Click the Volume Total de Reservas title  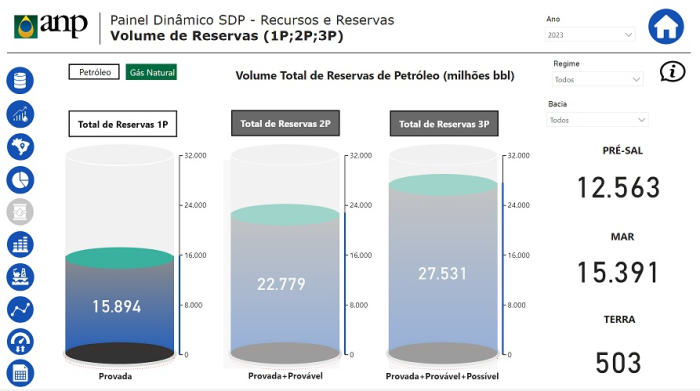(375, 75)
